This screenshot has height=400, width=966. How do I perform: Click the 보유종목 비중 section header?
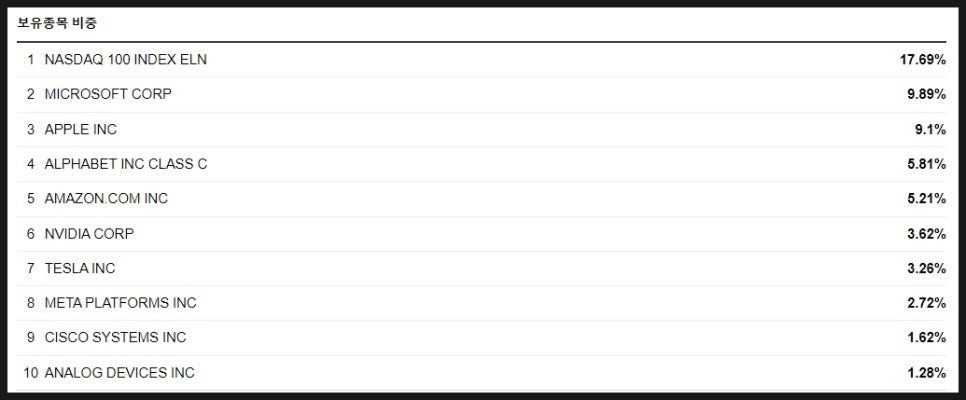pos(57,24)
